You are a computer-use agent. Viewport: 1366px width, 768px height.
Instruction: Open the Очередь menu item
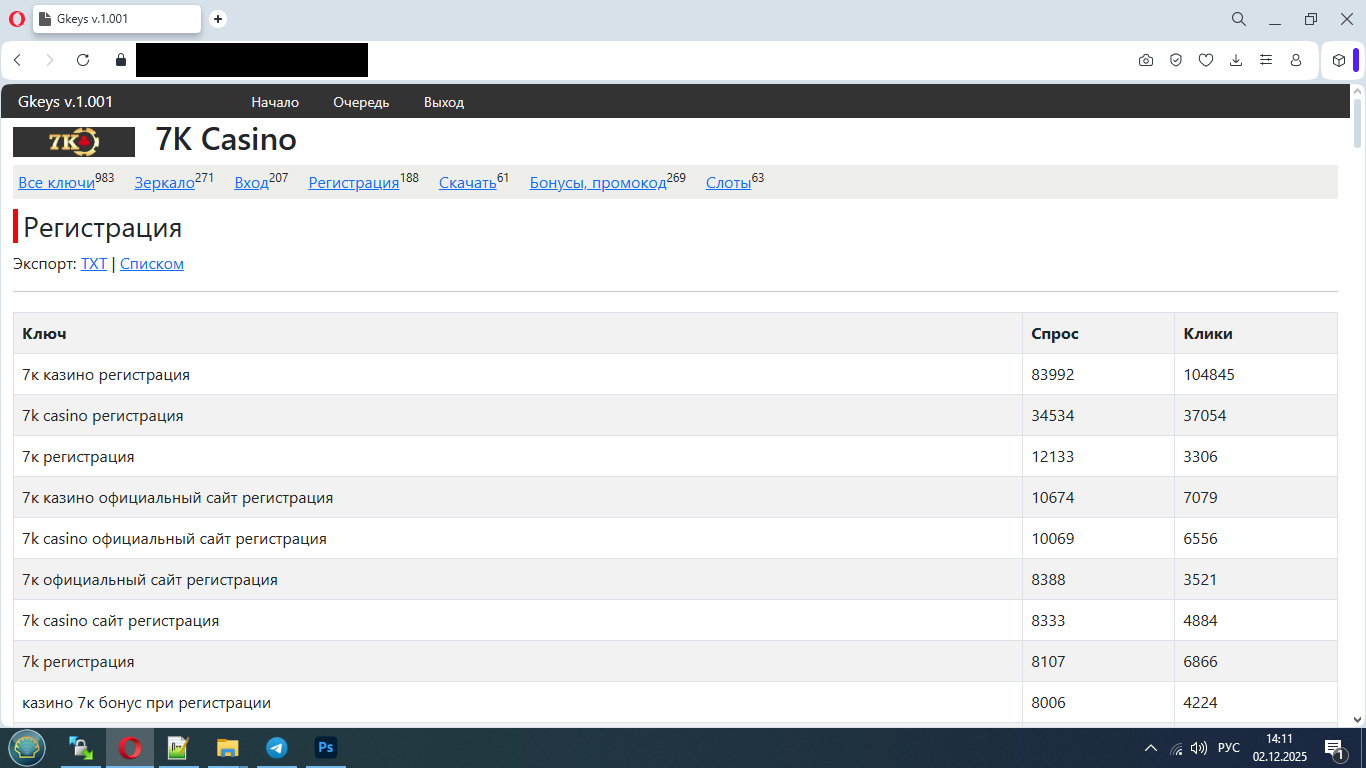click(x=361, y=102)
